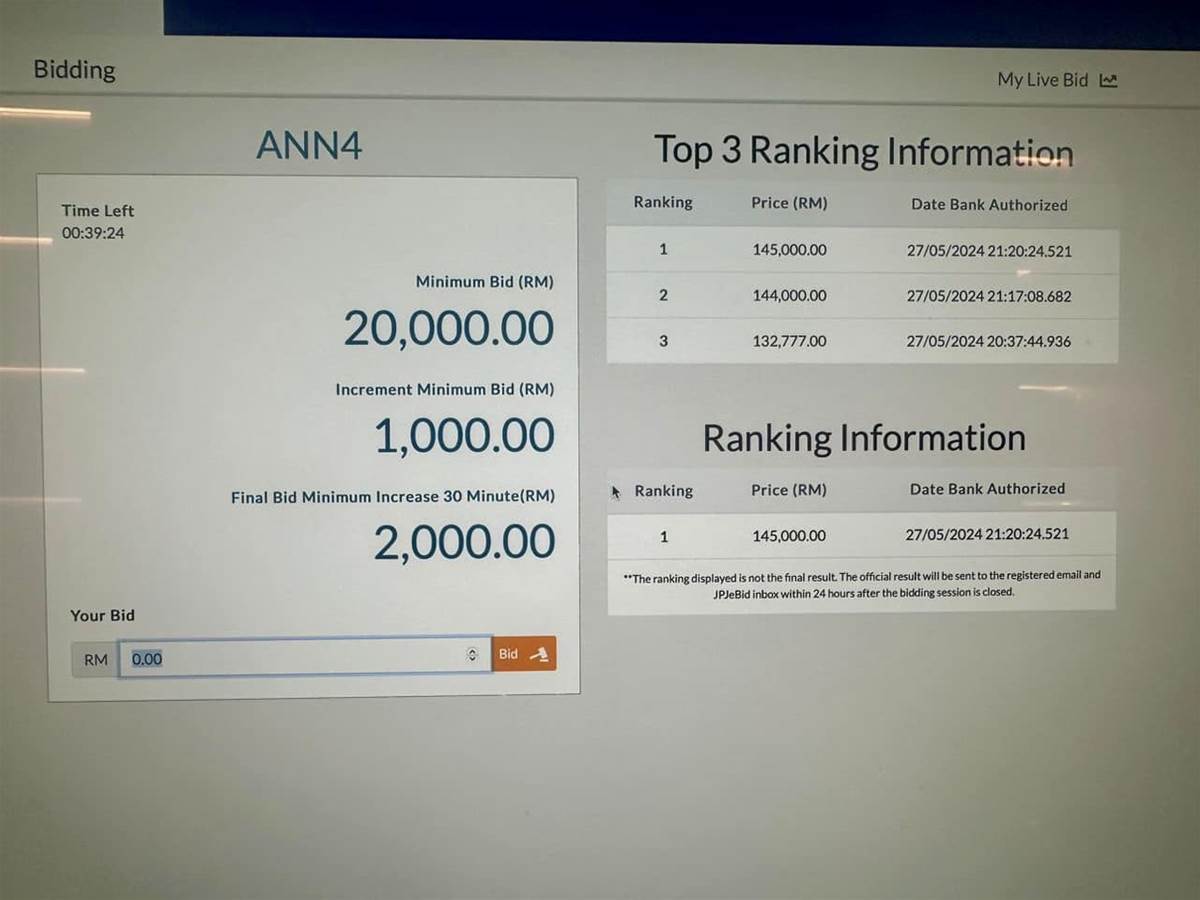The width and height of the screenshot is (1200, 900).
Task: Click the ranking disclaimer note text
Action: (x=862, y=584)
